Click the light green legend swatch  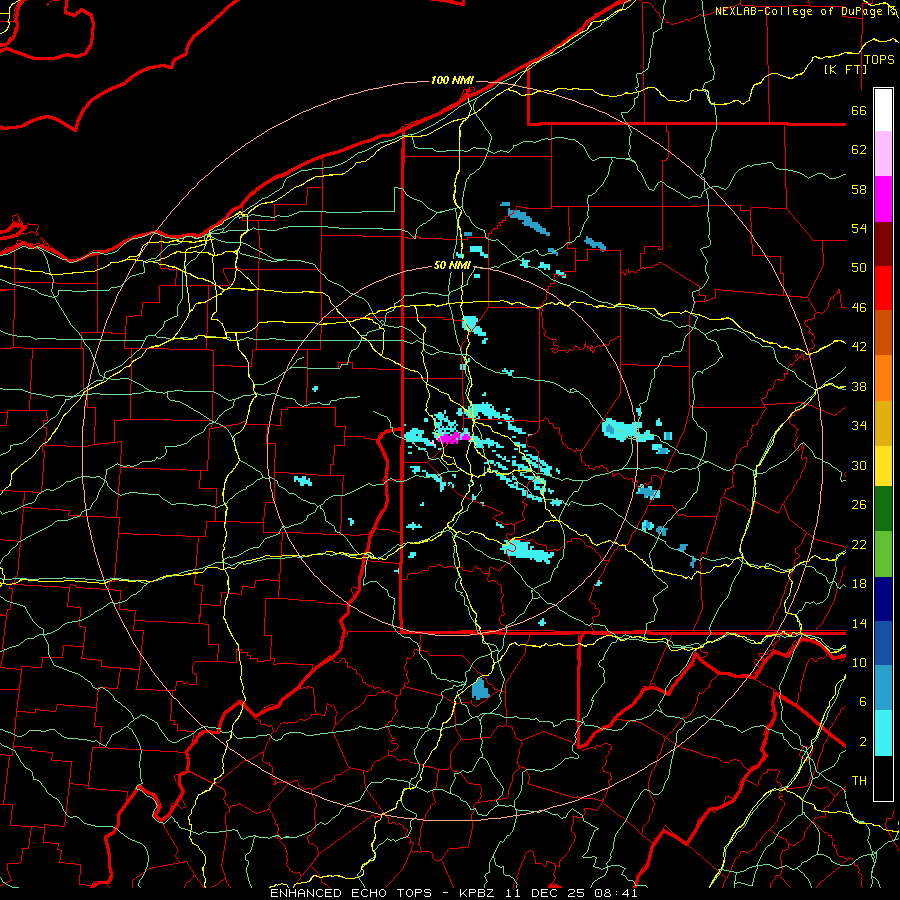pyautogui.click(x=883, y=554)
